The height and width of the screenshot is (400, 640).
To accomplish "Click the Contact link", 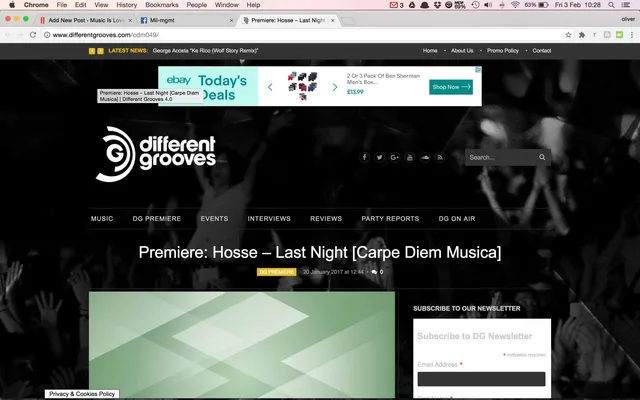I will 542,51.
